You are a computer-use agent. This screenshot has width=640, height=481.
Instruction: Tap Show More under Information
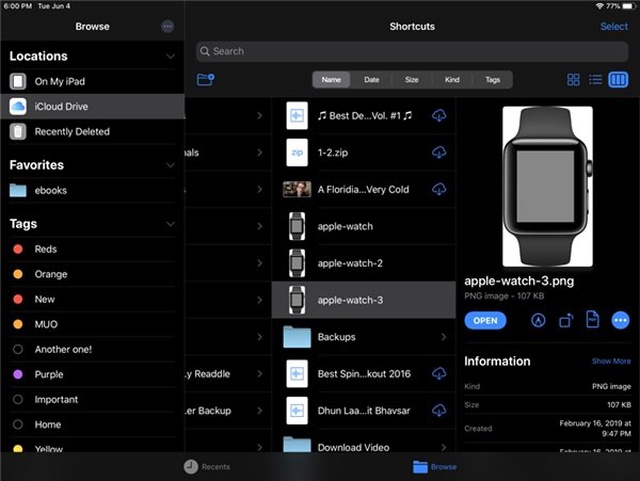611,361
